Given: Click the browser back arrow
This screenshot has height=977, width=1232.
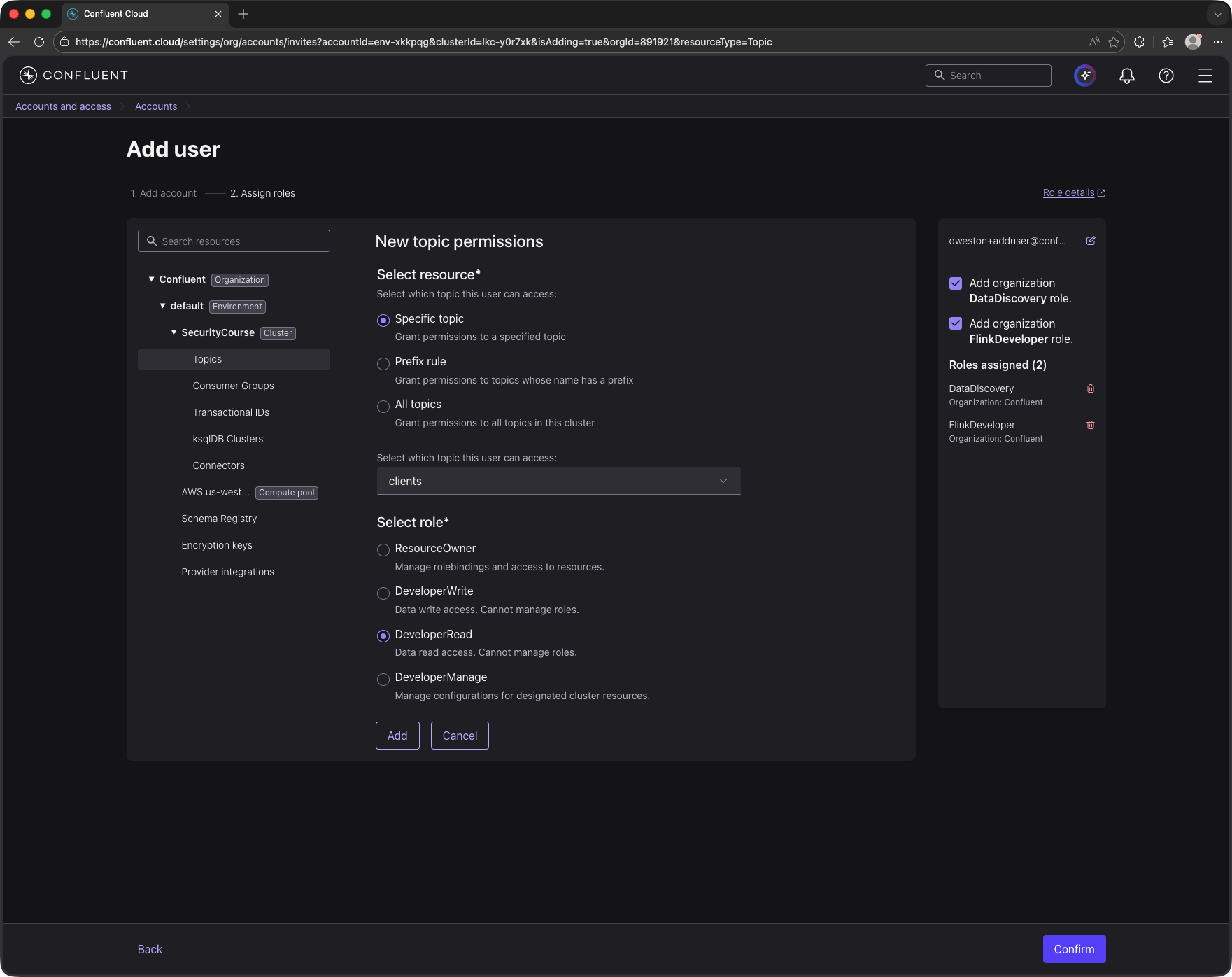Looking at the screenshot, I should pos(14,42).
